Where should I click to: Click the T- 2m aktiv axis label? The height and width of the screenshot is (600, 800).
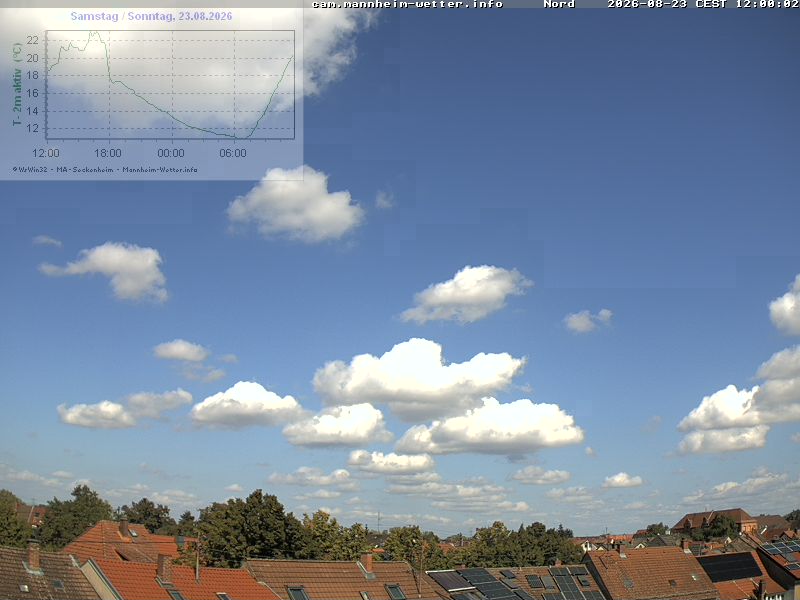(x=17, y=84)
